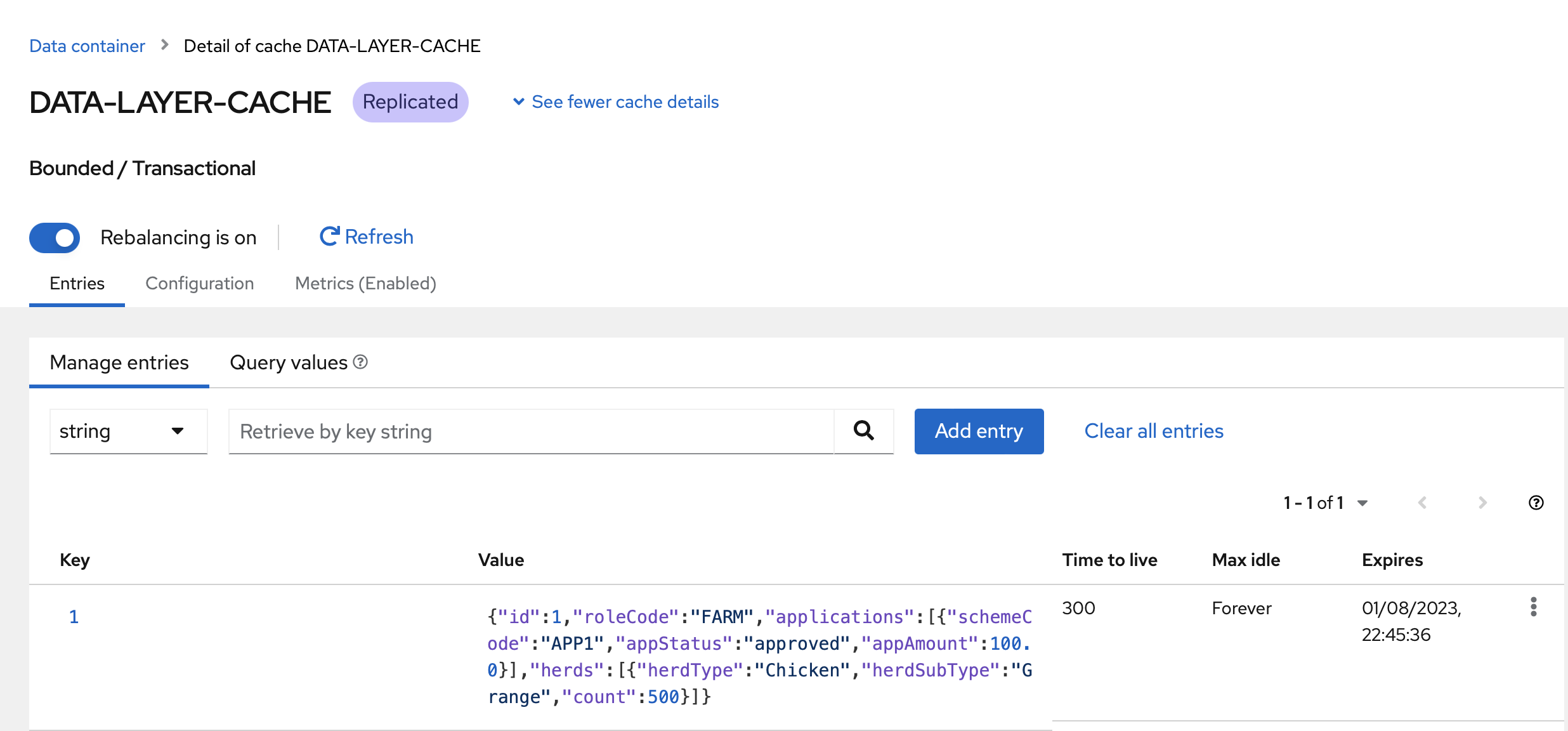Go to next page arrow

pyautogui.click(x=1482, y=503)
